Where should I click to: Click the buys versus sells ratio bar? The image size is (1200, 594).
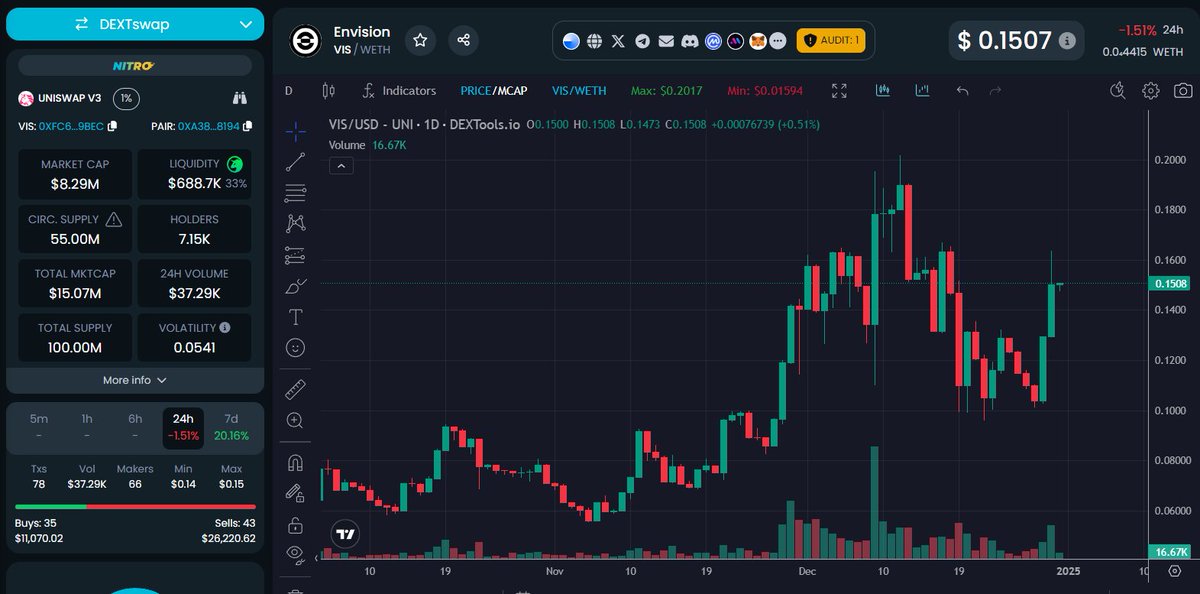coord(135,506)
